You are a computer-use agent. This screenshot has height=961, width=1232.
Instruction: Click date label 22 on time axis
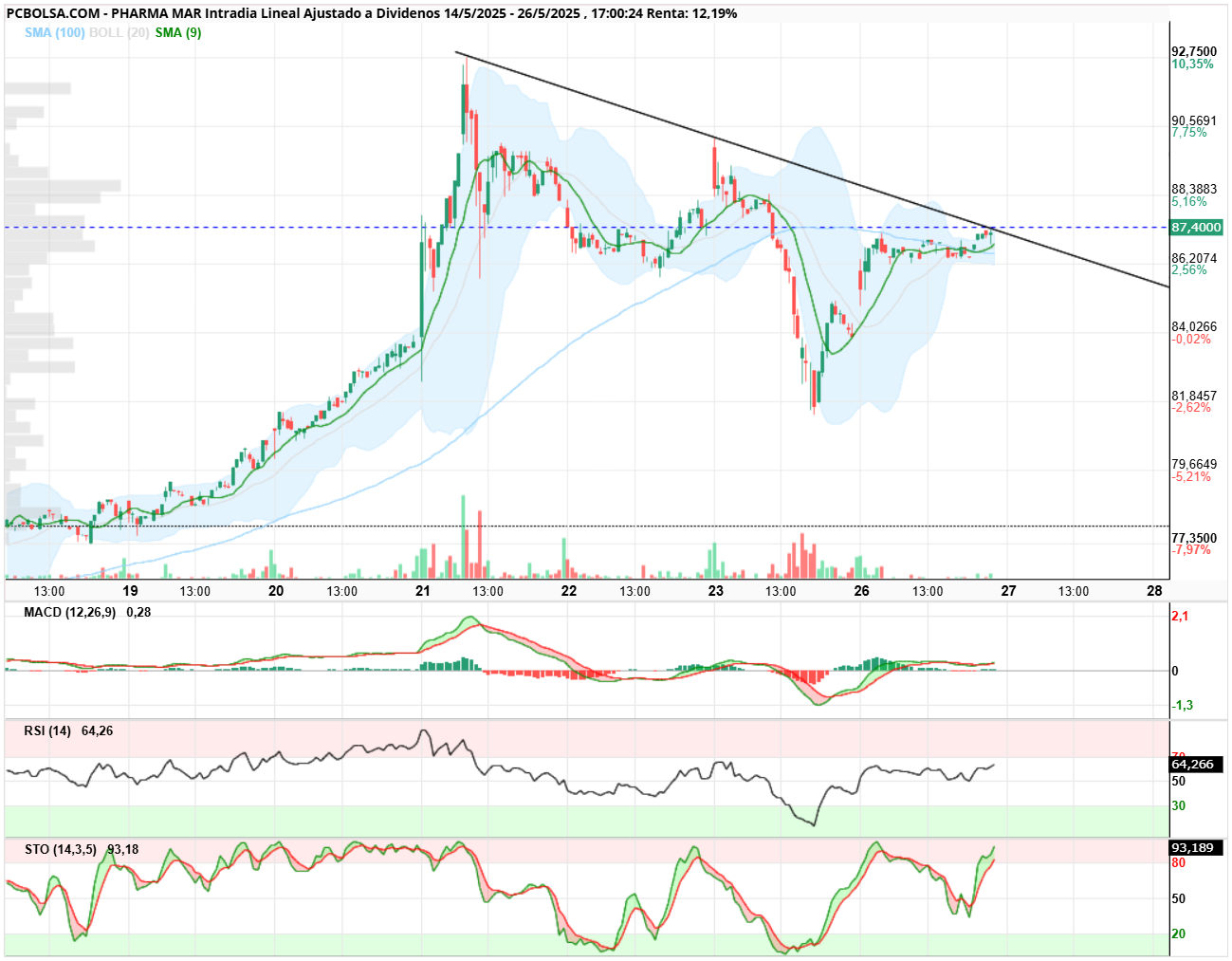[x=569, y=591]
